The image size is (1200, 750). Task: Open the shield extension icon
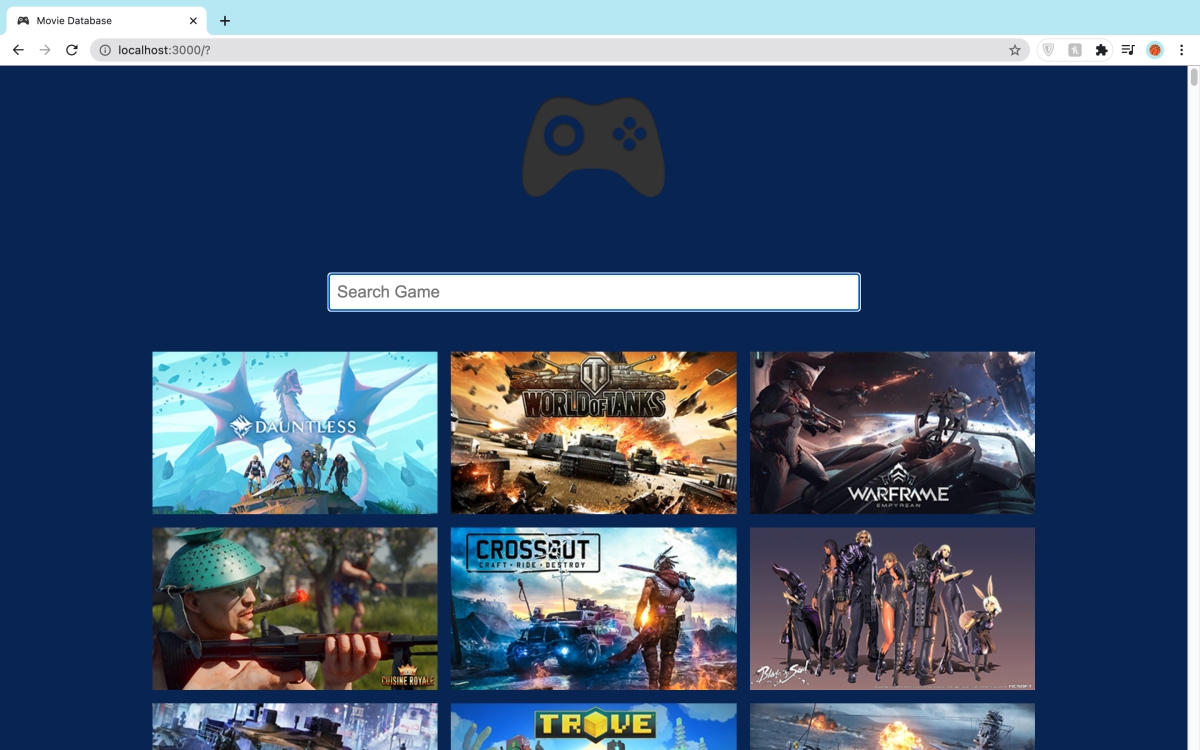1048,50
